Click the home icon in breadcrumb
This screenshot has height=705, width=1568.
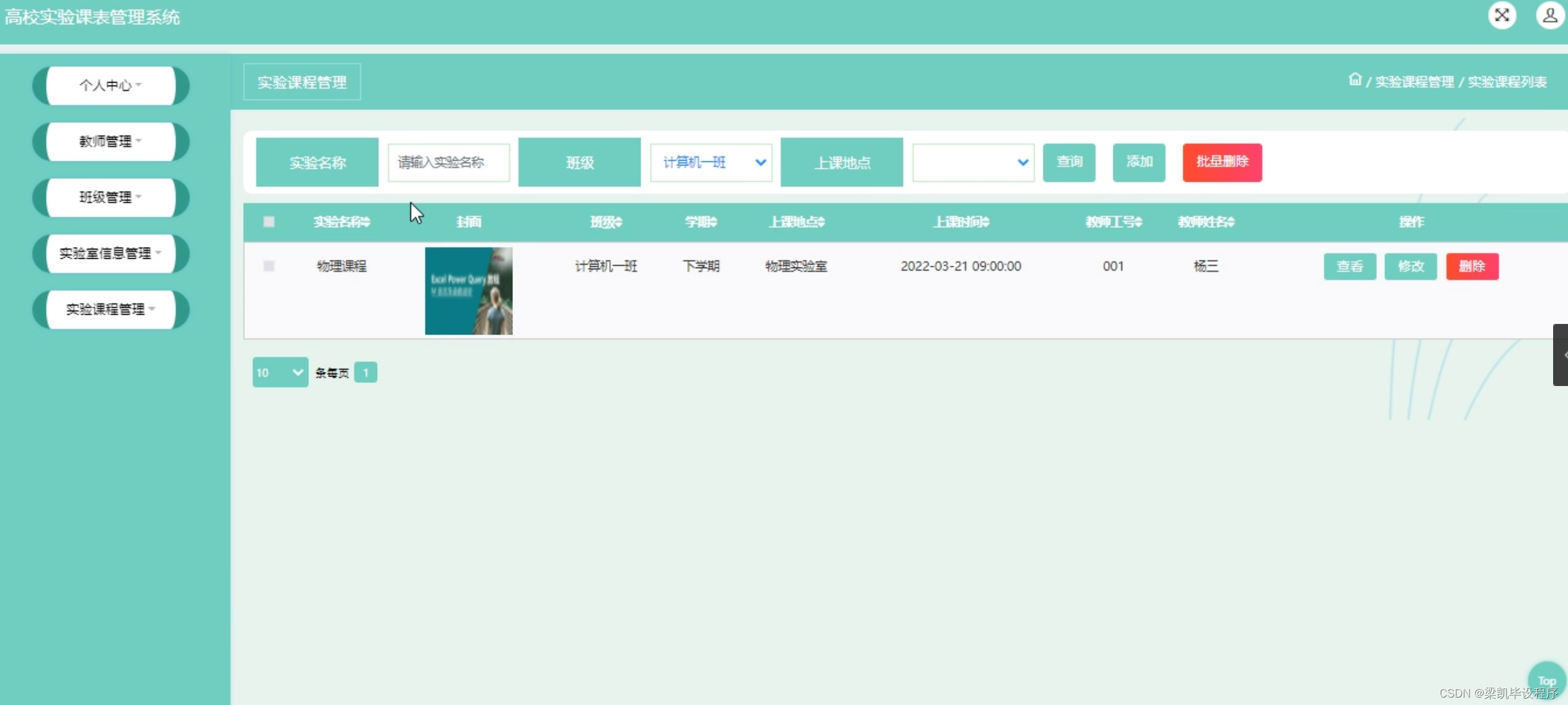point(1355,80)
